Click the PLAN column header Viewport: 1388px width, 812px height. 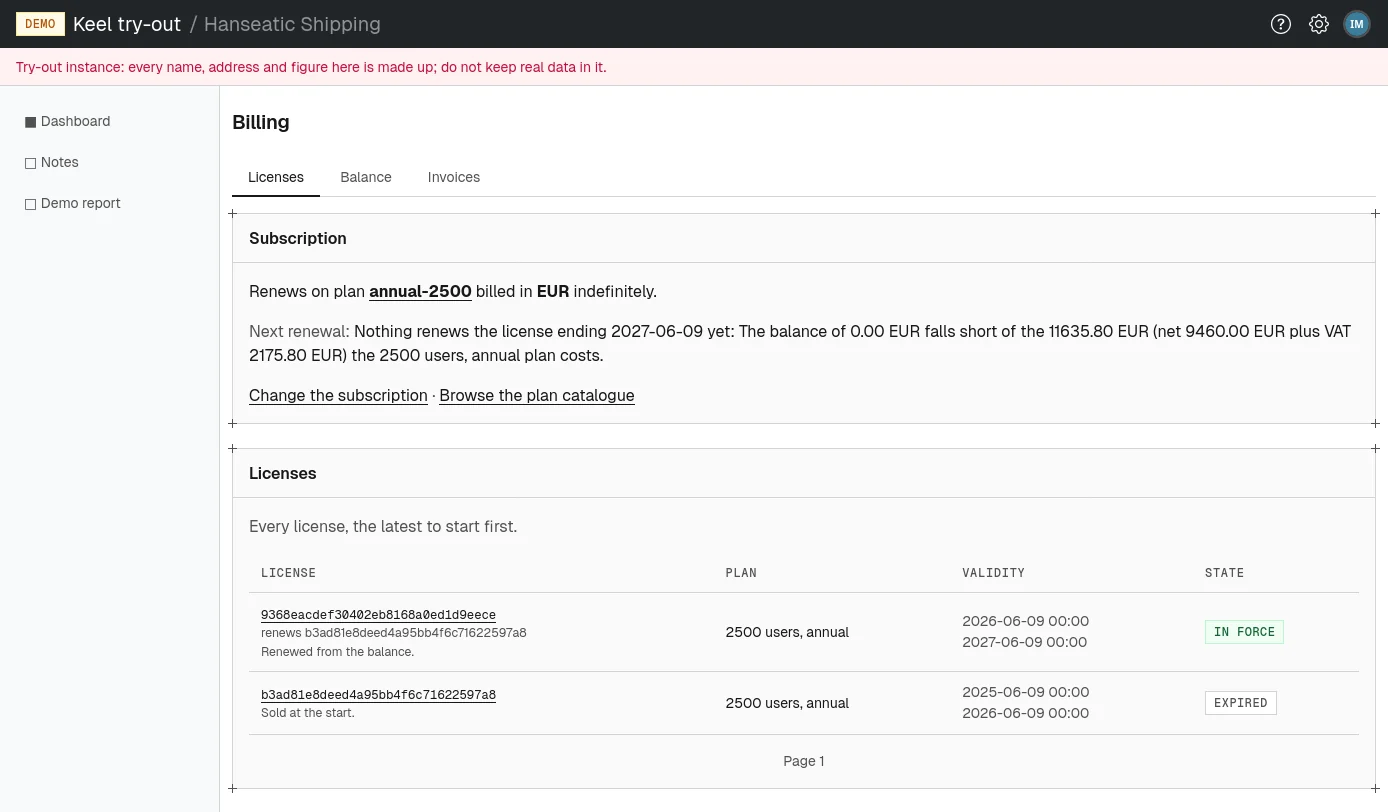(741, 573)
